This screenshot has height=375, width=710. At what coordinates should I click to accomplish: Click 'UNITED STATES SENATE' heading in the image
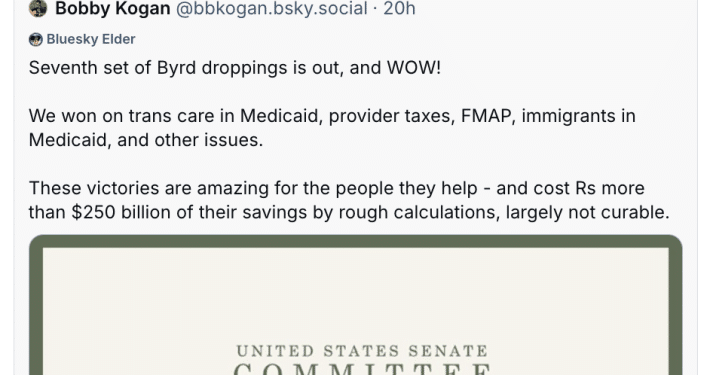[362, 351]
